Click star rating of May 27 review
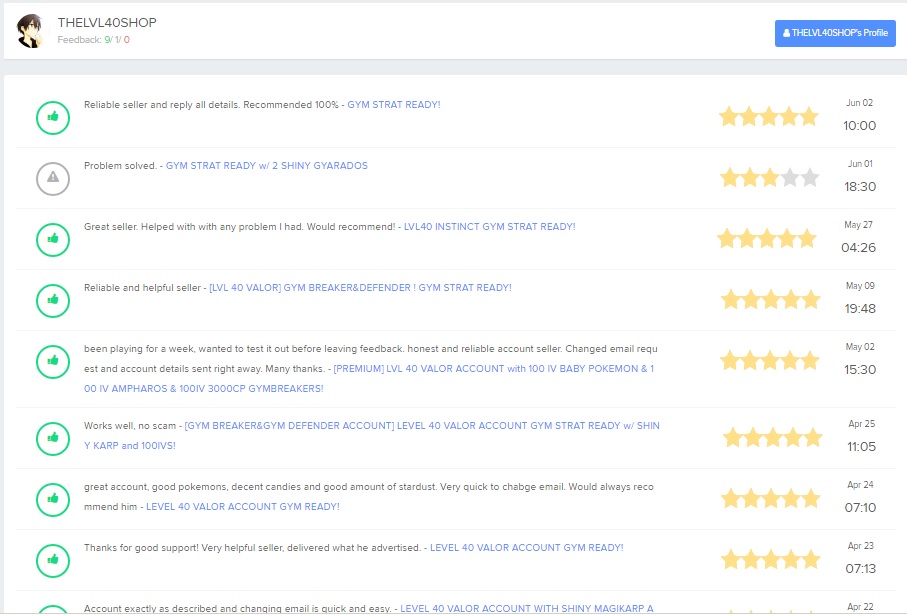The width and height of the screenshot is (907, 615). [x=767, y=238]
